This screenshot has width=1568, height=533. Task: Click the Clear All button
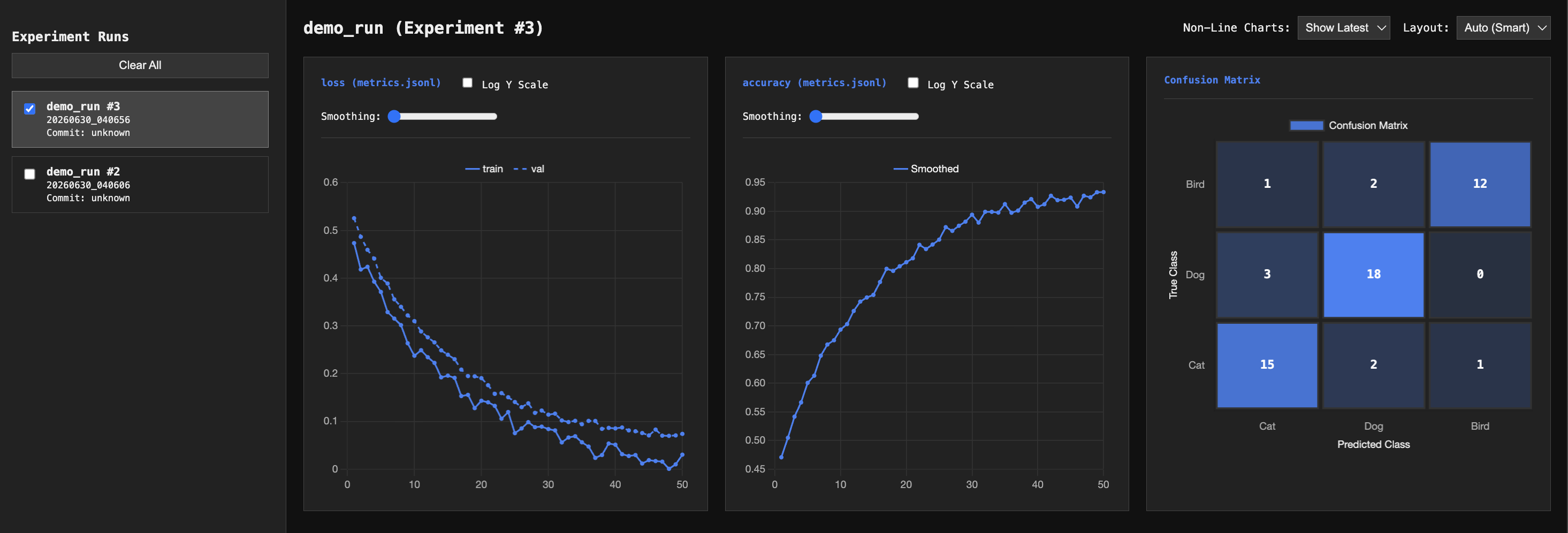(x=140, y=65)
